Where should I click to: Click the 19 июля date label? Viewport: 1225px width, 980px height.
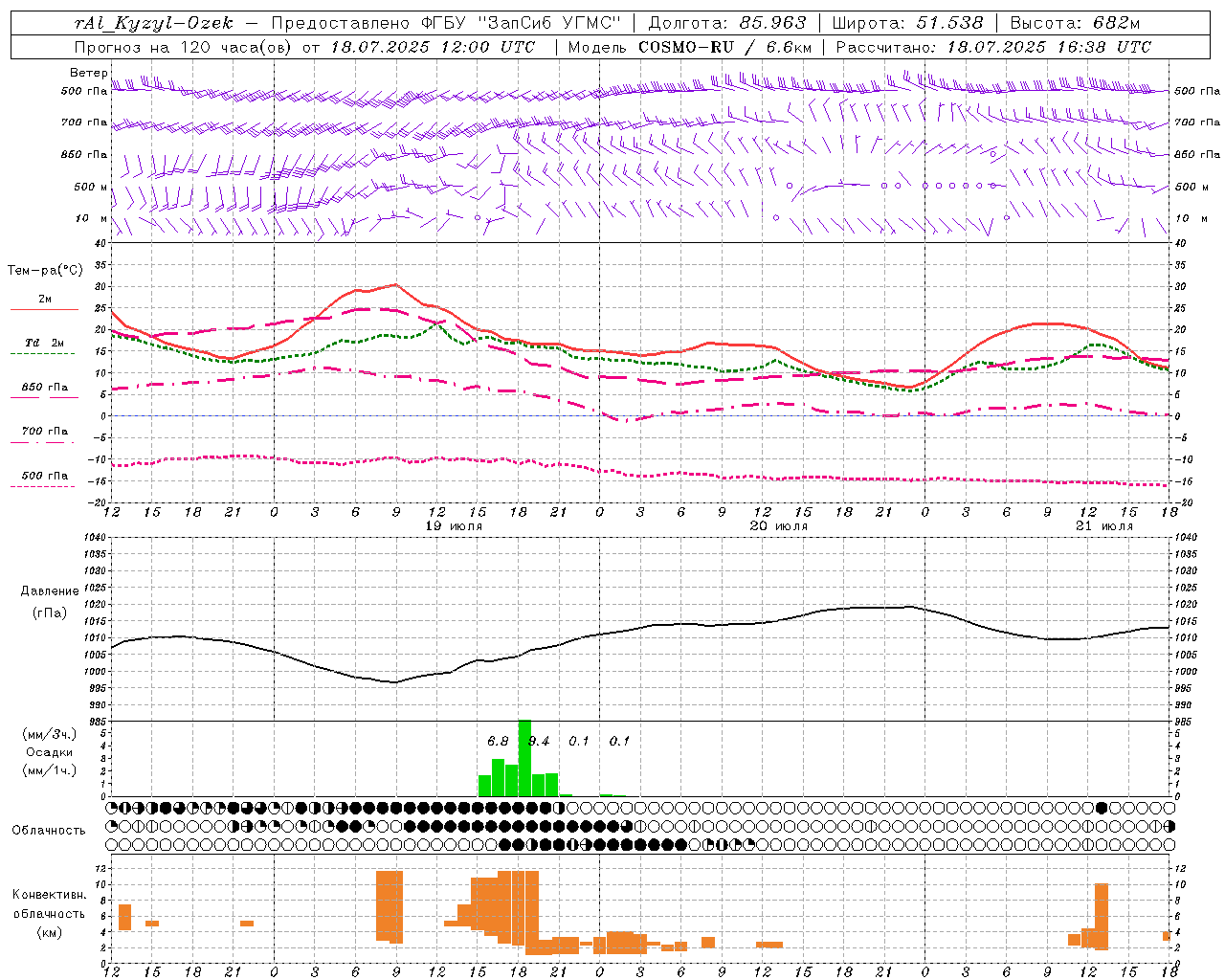tap(454, 526)
